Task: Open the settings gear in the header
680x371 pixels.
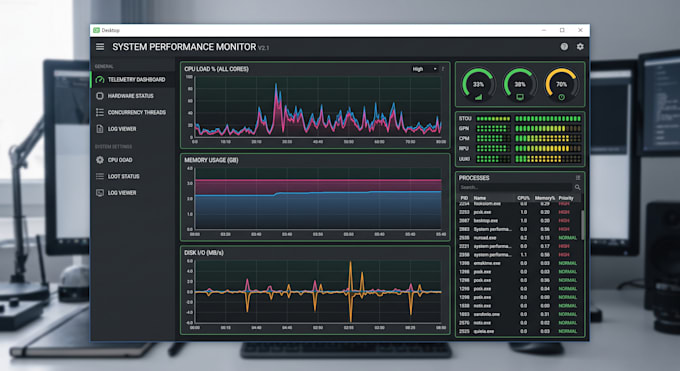Action: tap(580, 46)
